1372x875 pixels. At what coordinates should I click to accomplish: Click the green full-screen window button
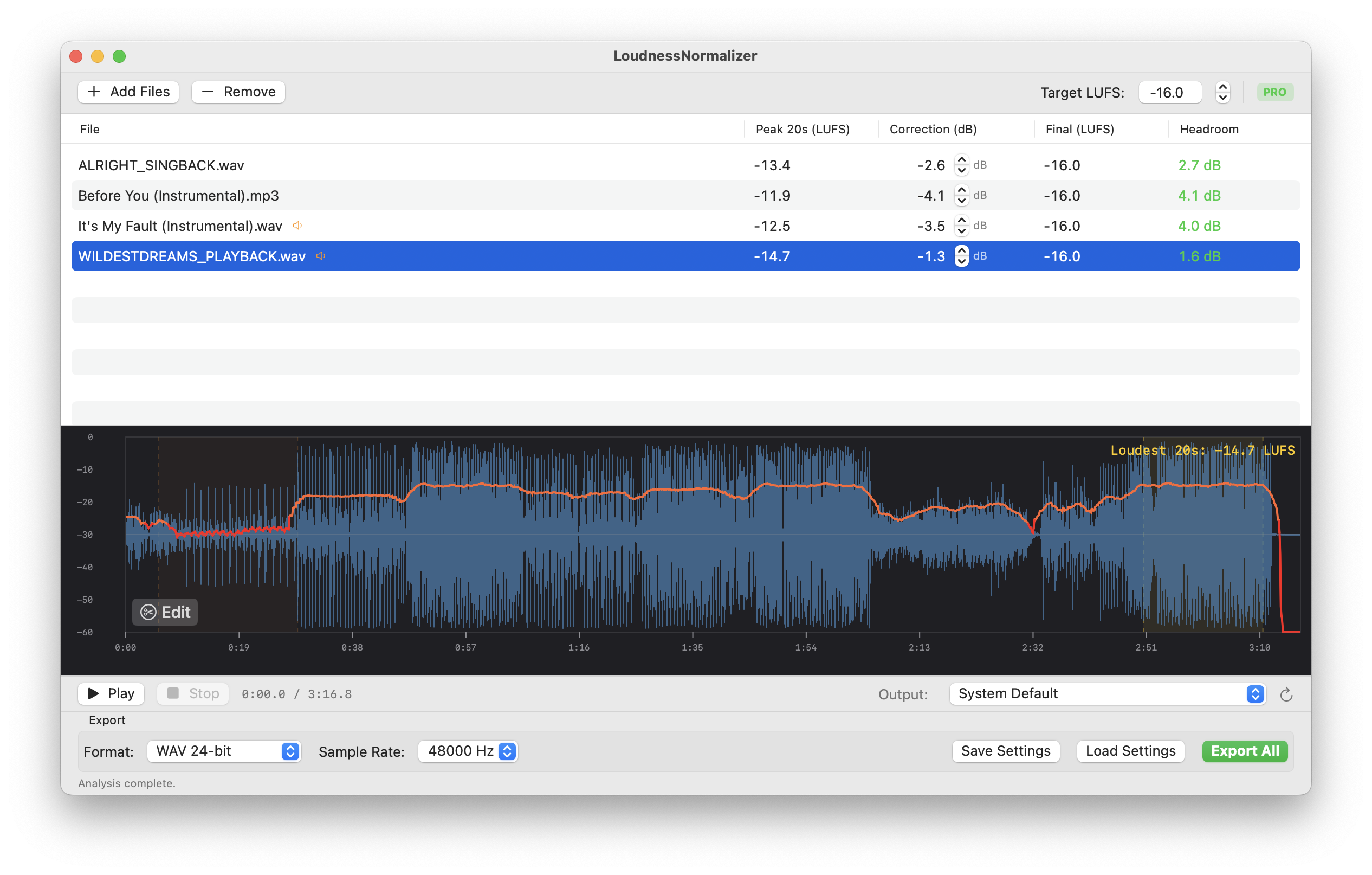click(x=119, y=56)
